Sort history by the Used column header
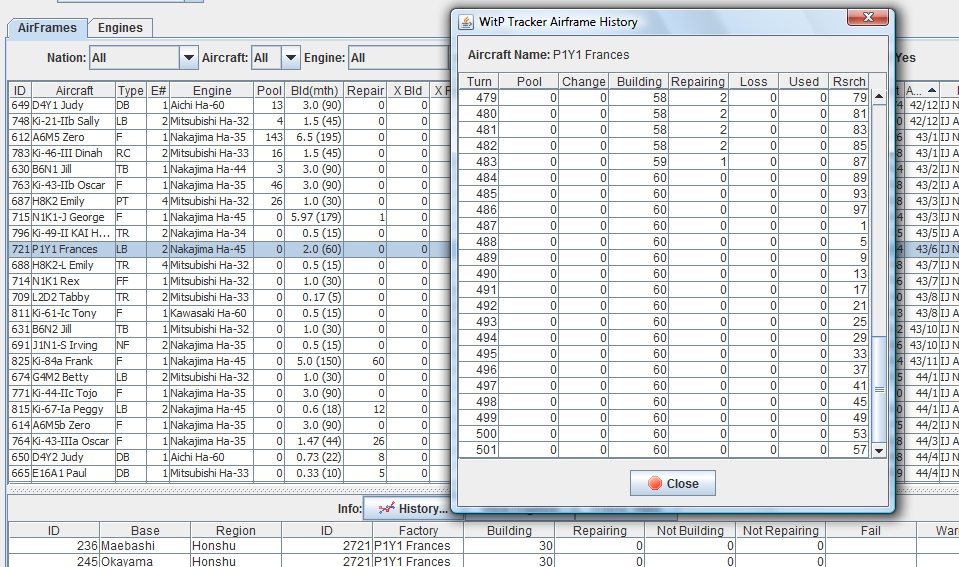This screenshot has width=959, height=567. (803, 81)
